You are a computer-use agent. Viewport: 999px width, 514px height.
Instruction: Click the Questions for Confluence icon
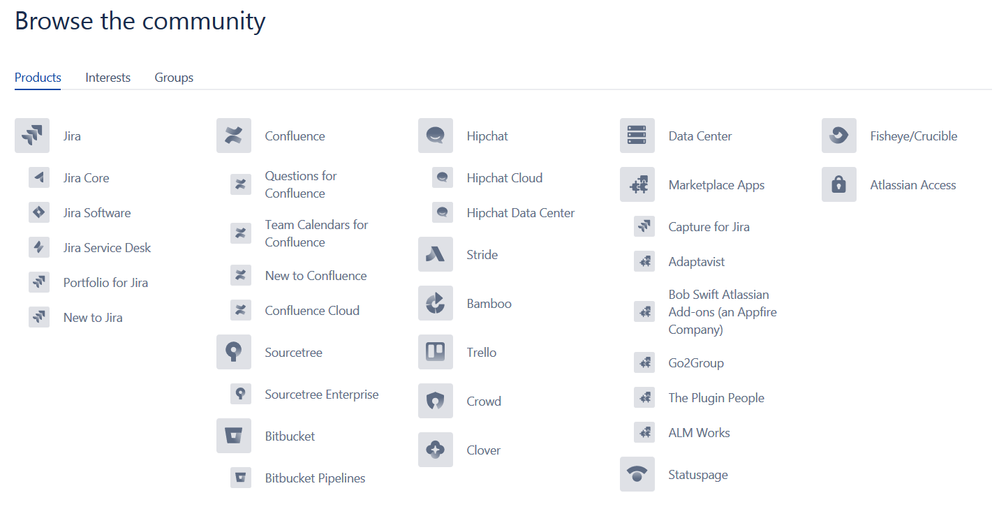point(241,185)
